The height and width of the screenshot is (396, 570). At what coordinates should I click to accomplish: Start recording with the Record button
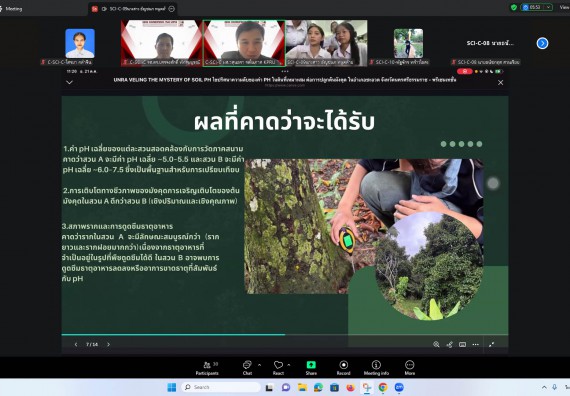coord(344,368)
